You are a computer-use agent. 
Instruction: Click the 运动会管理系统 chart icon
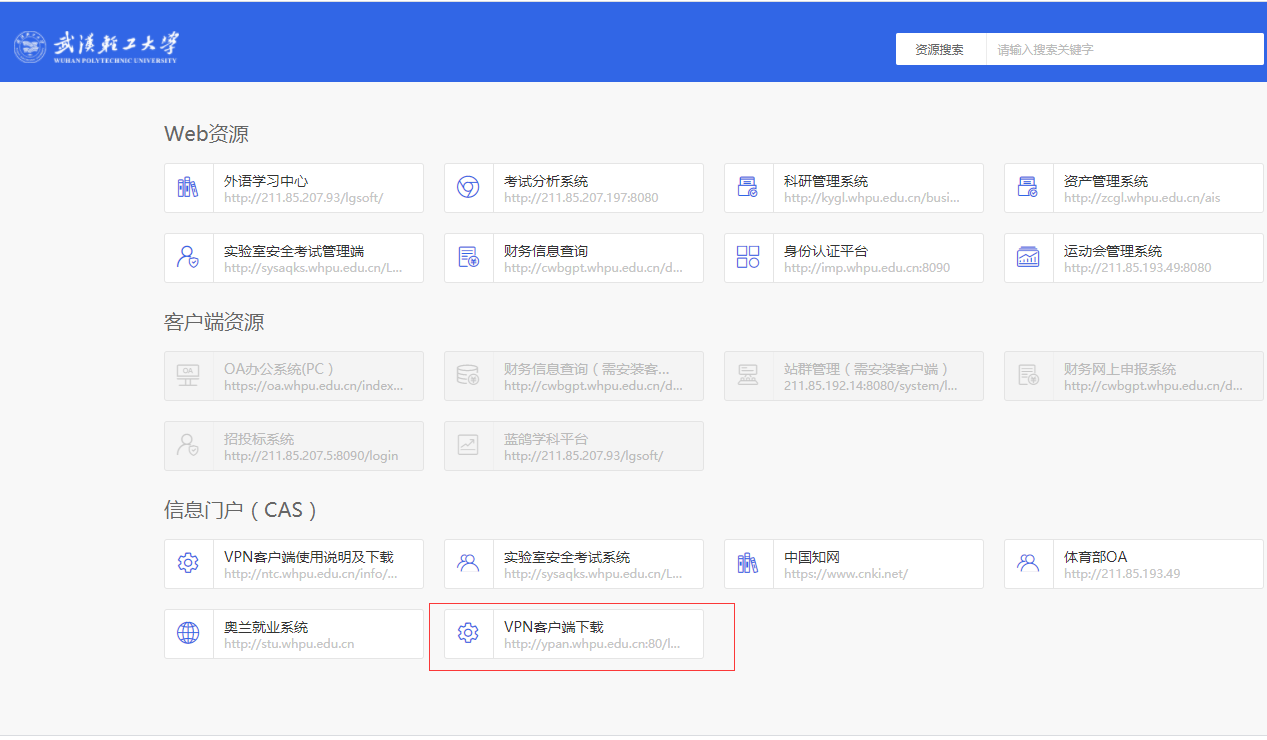pyautogui.click(x=1028, y=258)
